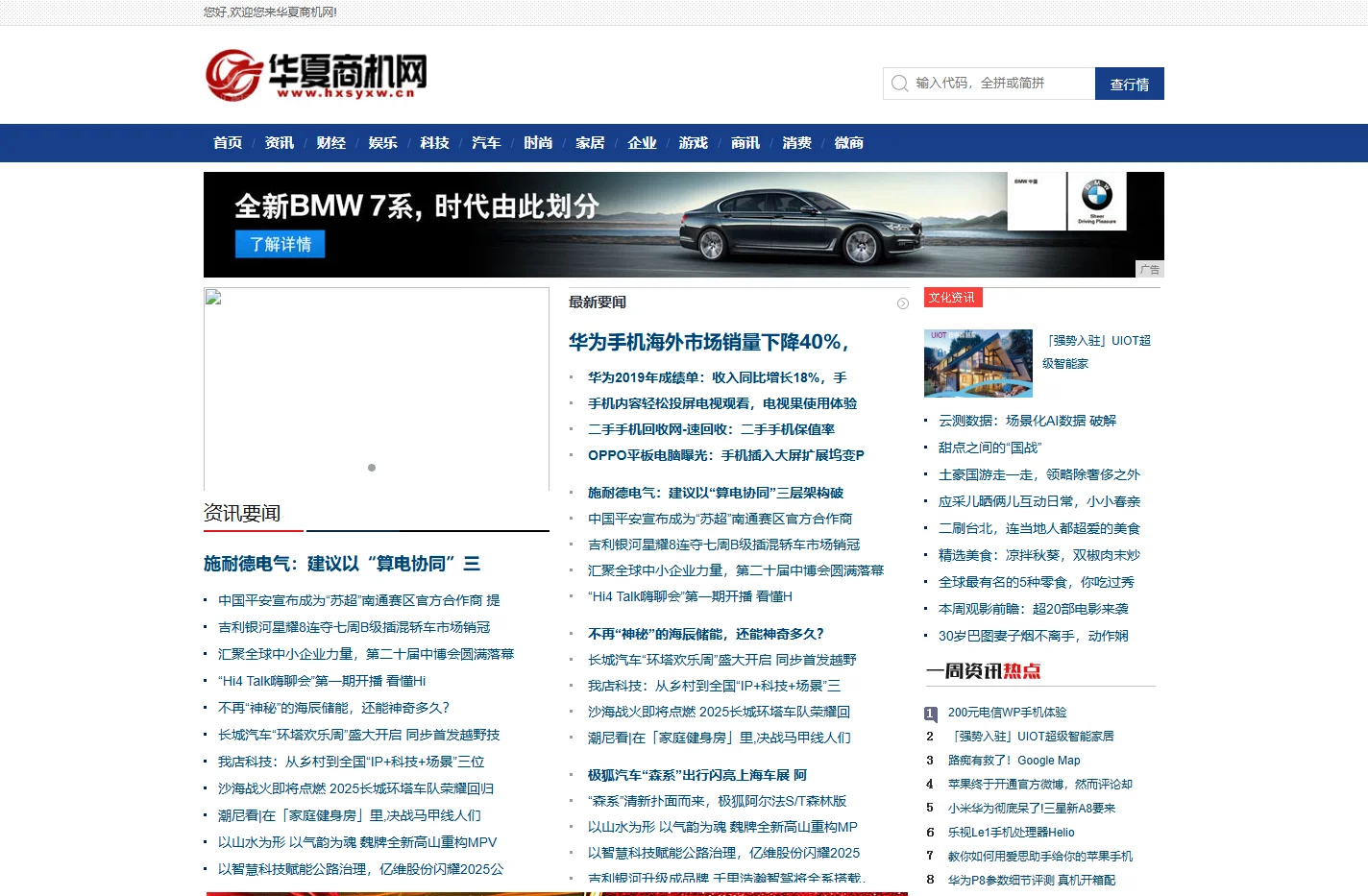Open 以山水为形 魏牌 link in left list
1368x896 pixels.
tap(357, 842)
